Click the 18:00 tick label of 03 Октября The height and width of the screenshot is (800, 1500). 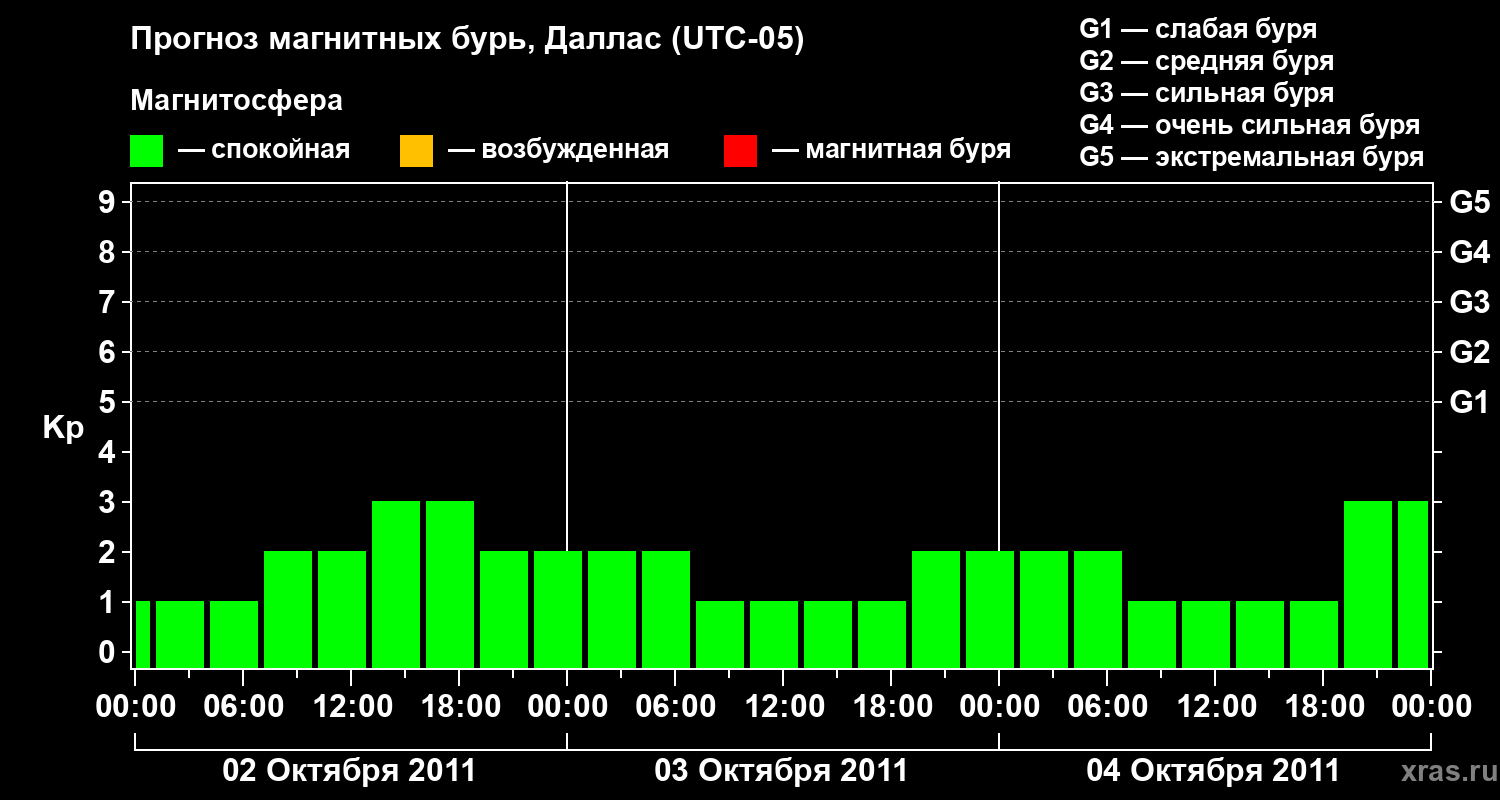click(x=891, y=707)
